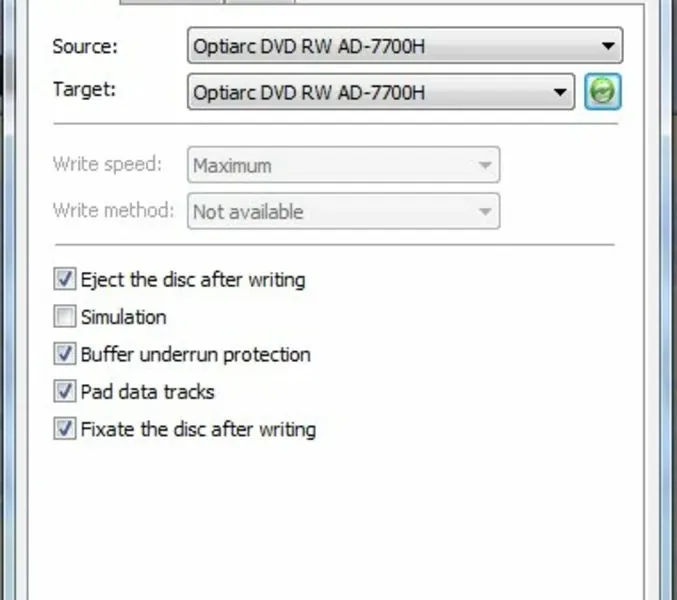Click the Target label text

pos(84,89)
